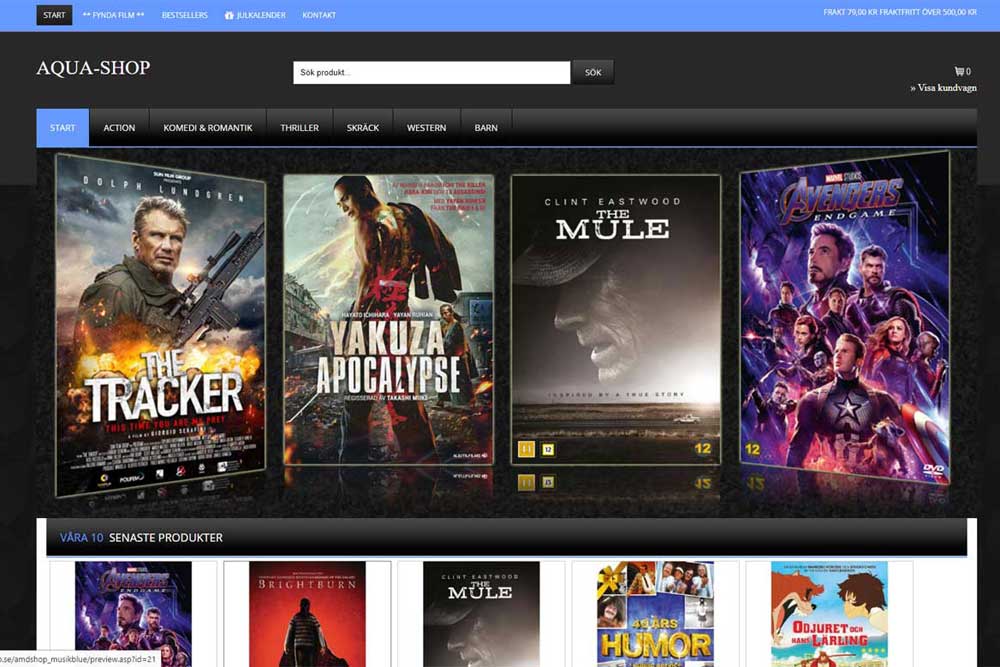Select the blue Start category tab
Image resolution: width=1000 pixels, height=667 pixels.
62,128
